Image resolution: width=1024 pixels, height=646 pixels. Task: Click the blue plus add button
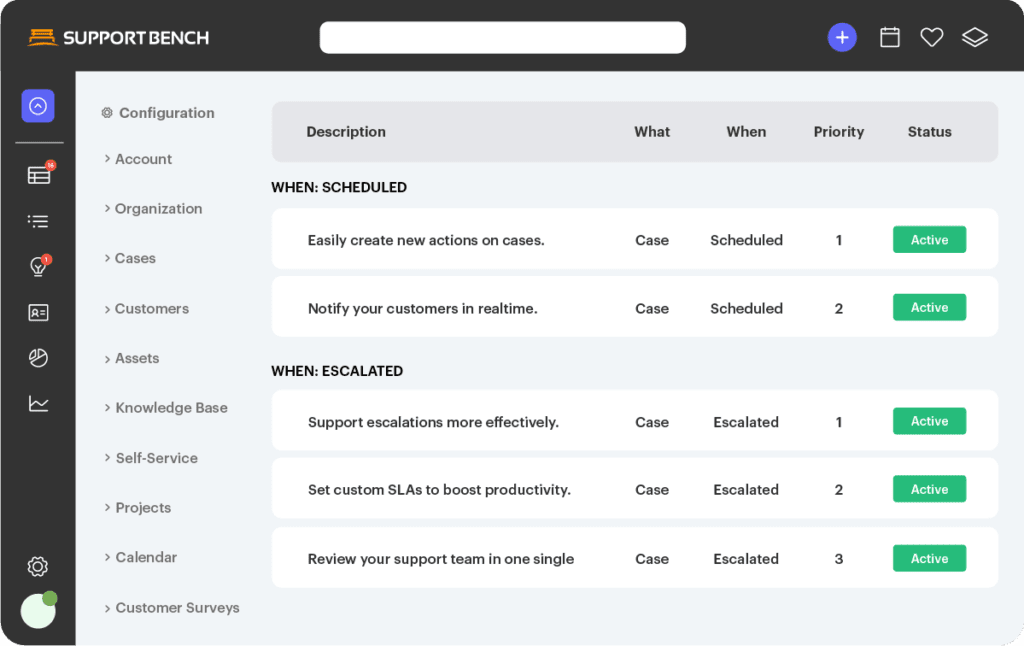[842, 38]
